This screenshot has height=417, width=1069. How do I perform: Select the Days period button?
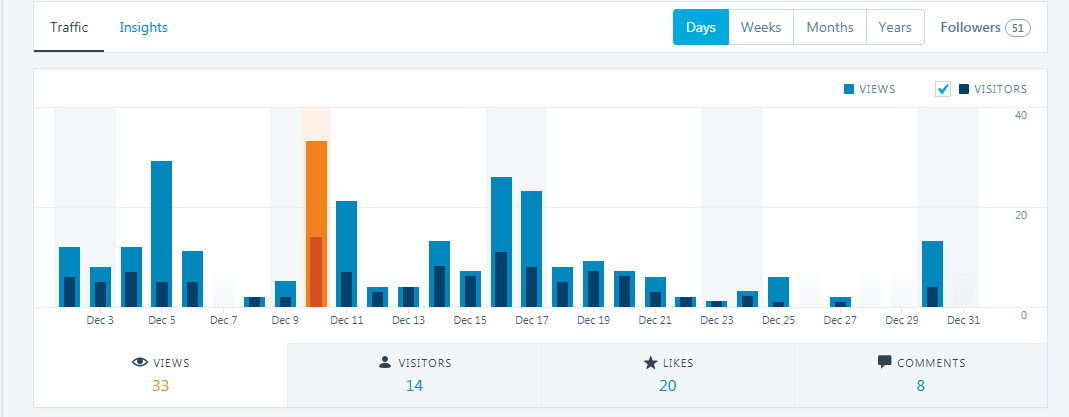point(701,28)
